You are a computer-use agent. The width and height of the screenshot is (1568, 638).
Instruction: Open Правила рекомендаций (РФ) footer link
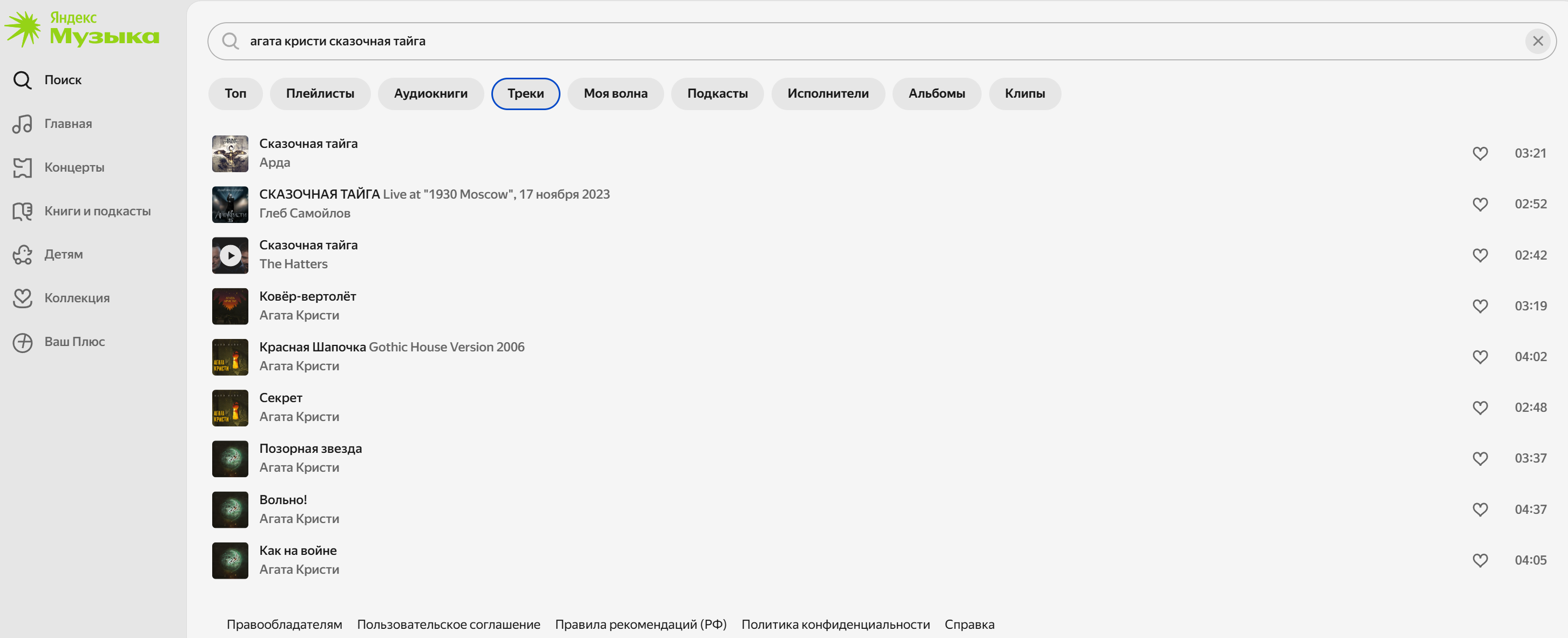click(x=641, y=625)
